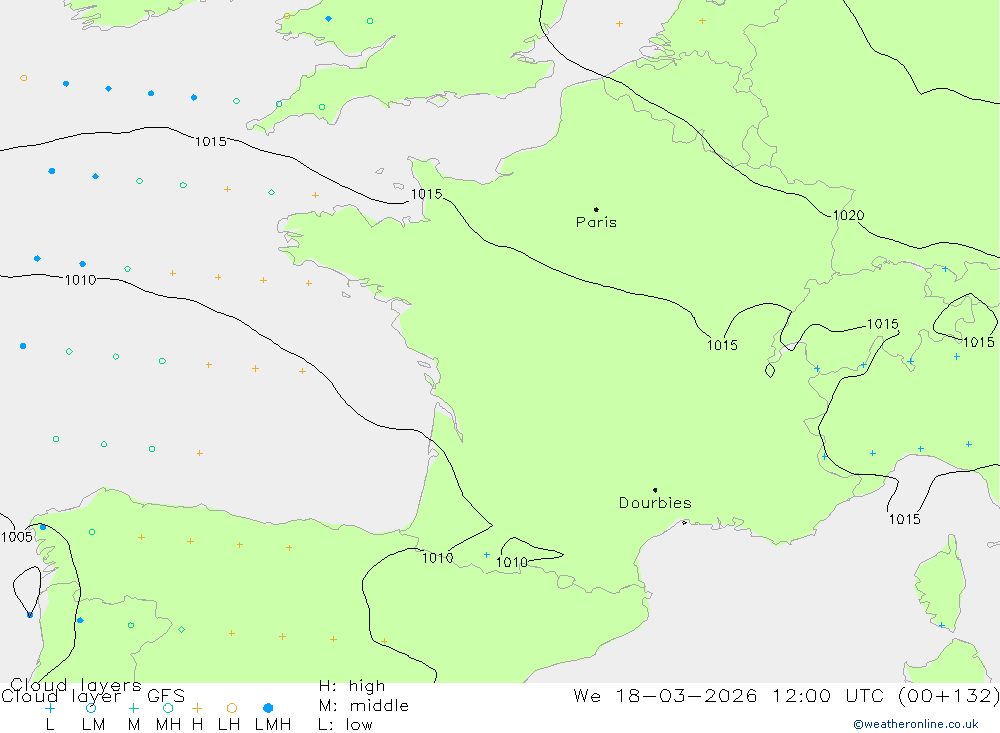Click the 'Paris' city label
Screen dimensions: 1000x733
(596, 222)
